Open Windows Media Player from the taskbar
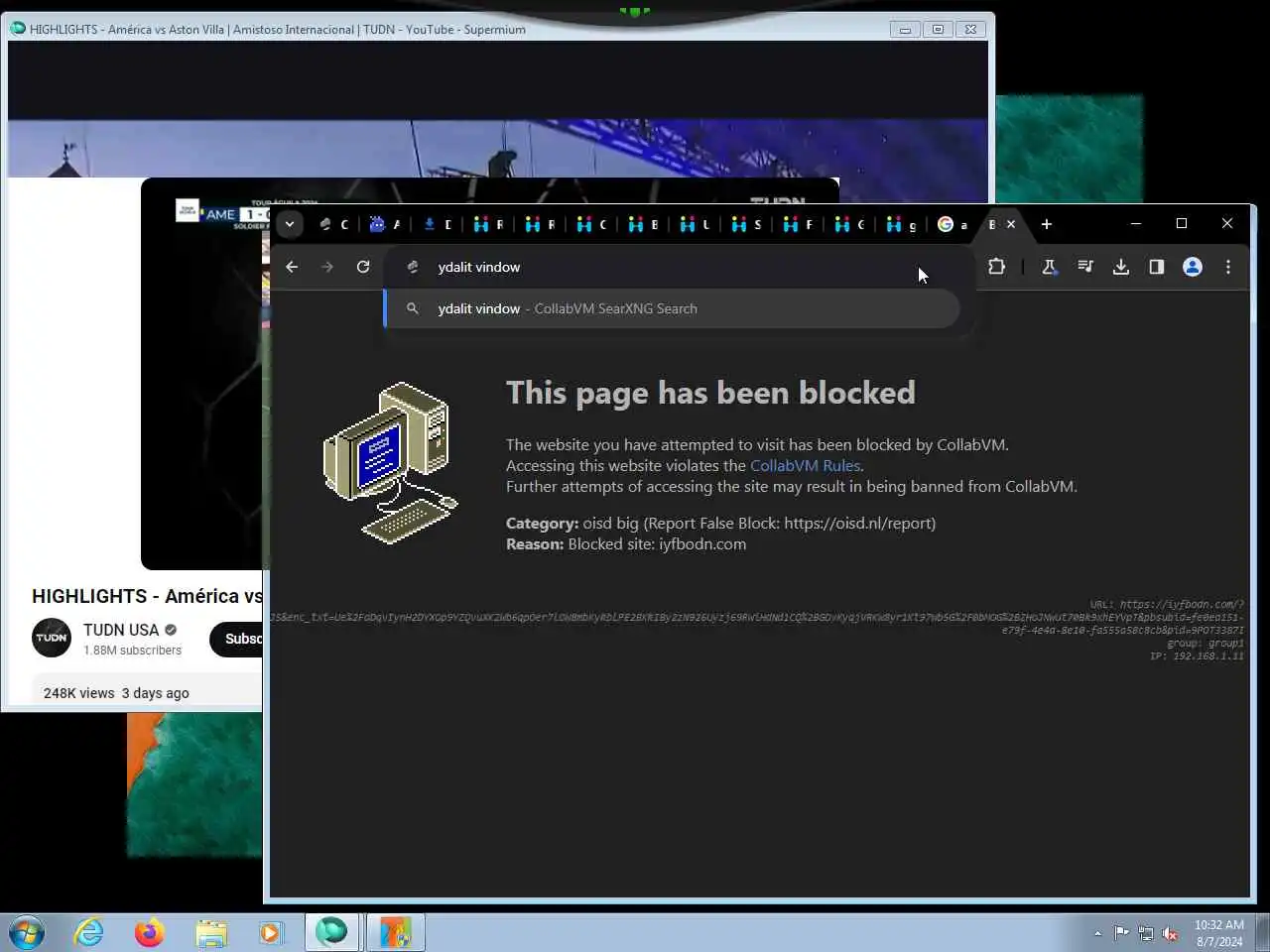The height and width of the screenshot is (952, 1270). click(x=270, y=933)
